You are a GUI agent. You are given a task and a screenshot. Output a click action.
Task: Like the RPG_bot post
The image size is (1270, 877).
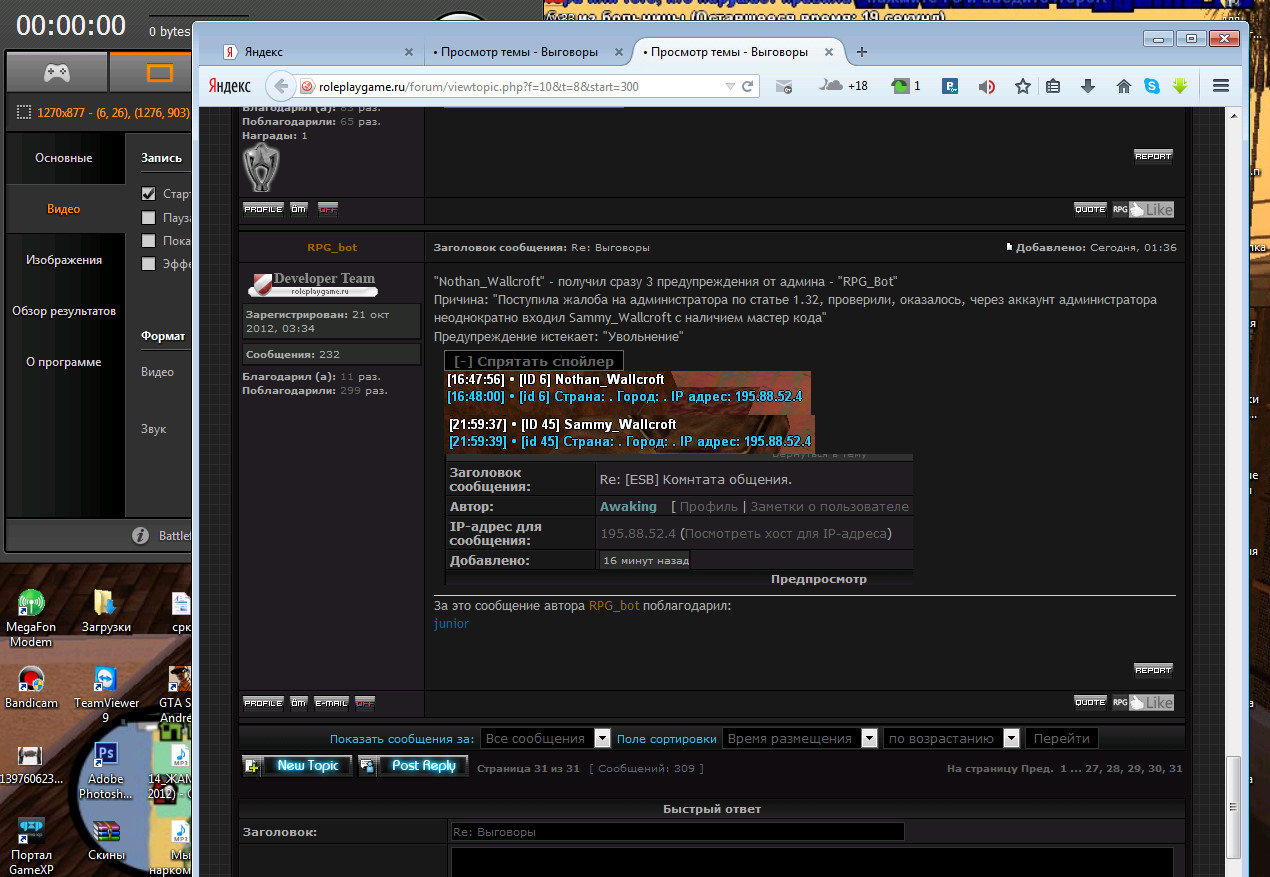(x=1144, y=702)
